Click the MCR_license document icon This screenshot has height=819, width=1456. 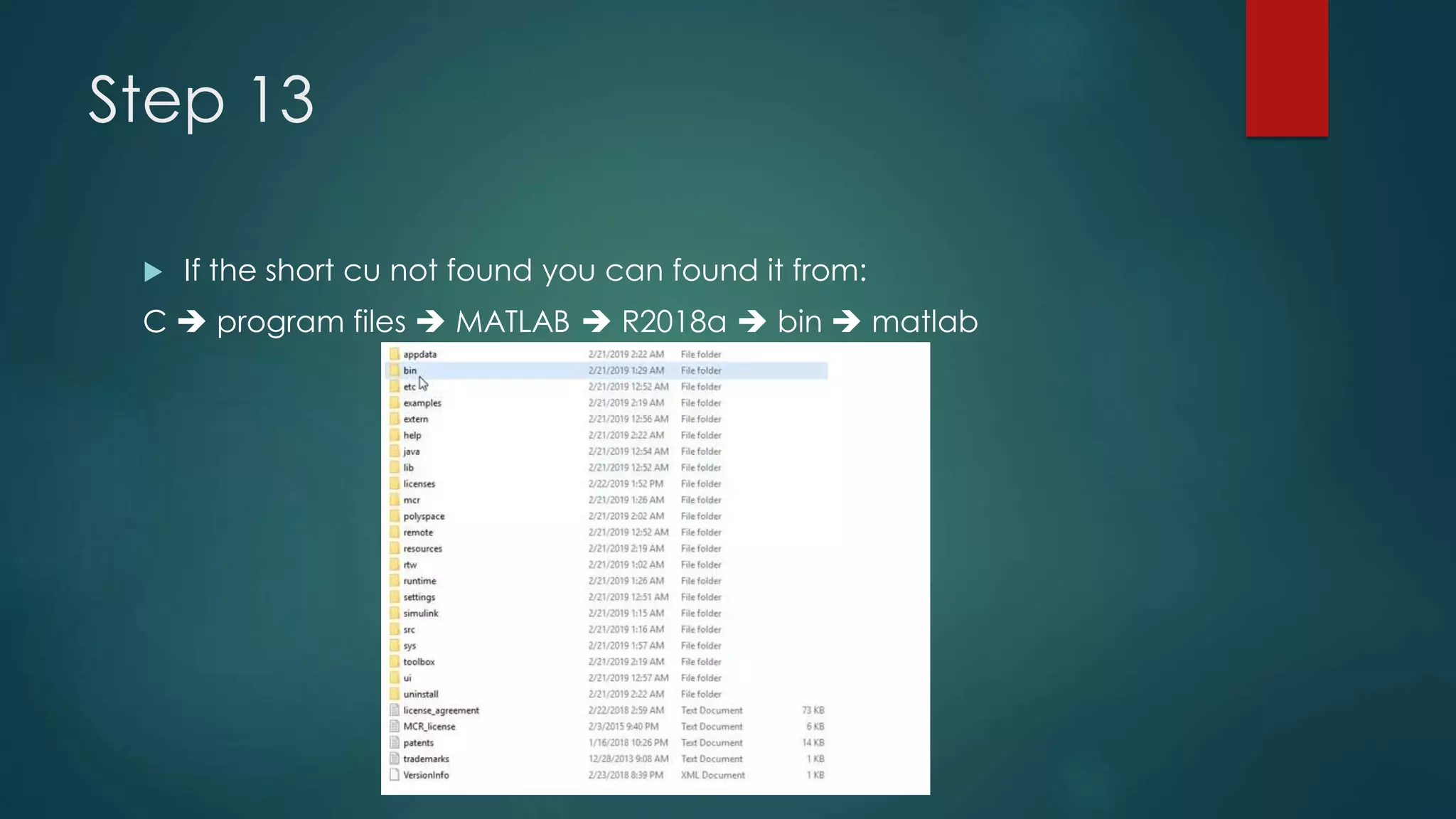tap(395, 727)
